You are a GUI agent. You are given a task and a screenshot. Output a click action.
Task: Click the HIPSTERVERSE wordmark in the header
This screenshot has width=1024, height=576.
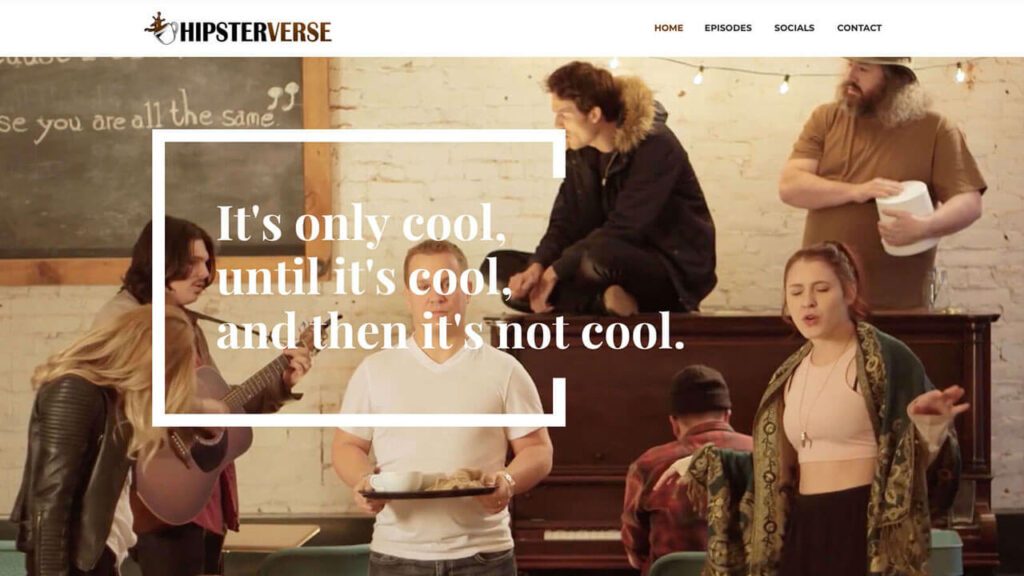tap(255, 31)
